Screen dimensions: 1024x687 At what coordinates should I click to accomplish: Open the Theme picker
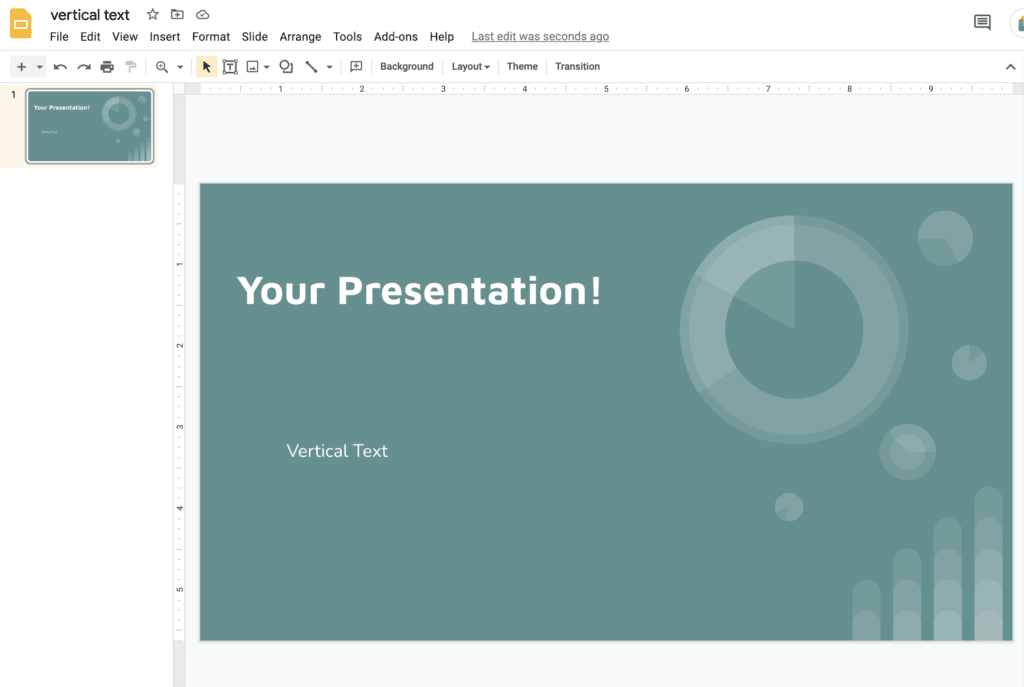tap(522, 66)
